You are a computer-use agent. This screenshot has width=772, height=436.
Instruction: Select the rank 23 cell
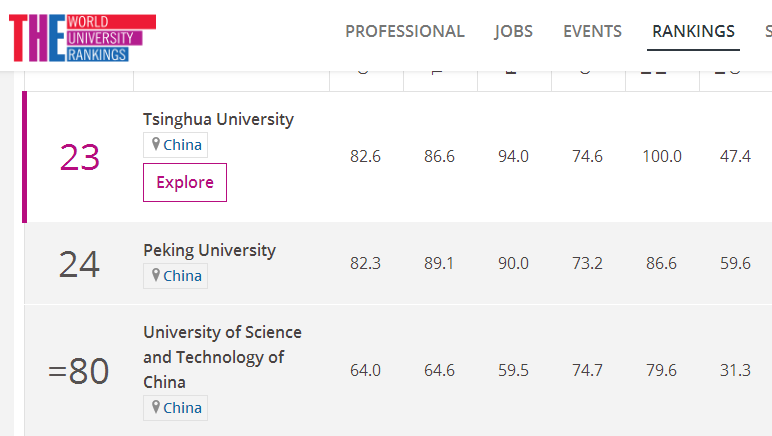click(79, 157)
